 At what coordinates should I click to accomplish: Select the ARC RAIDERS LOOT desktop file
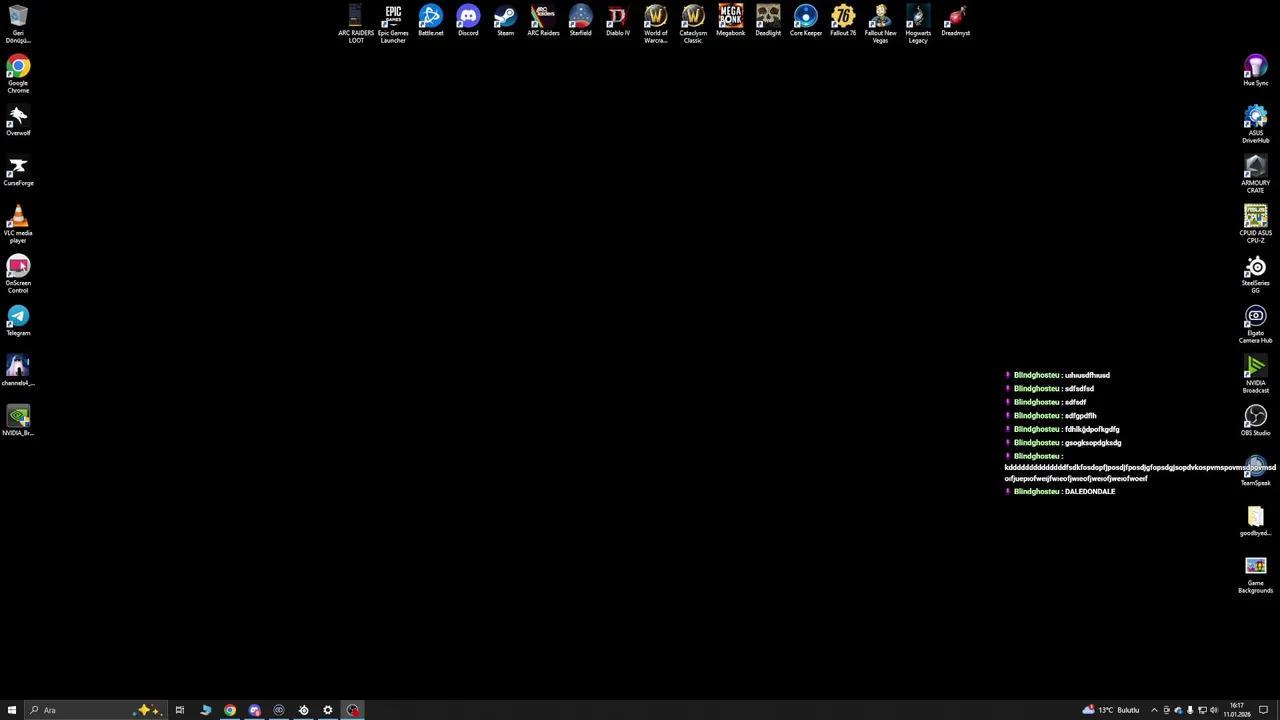click(355, 23)
